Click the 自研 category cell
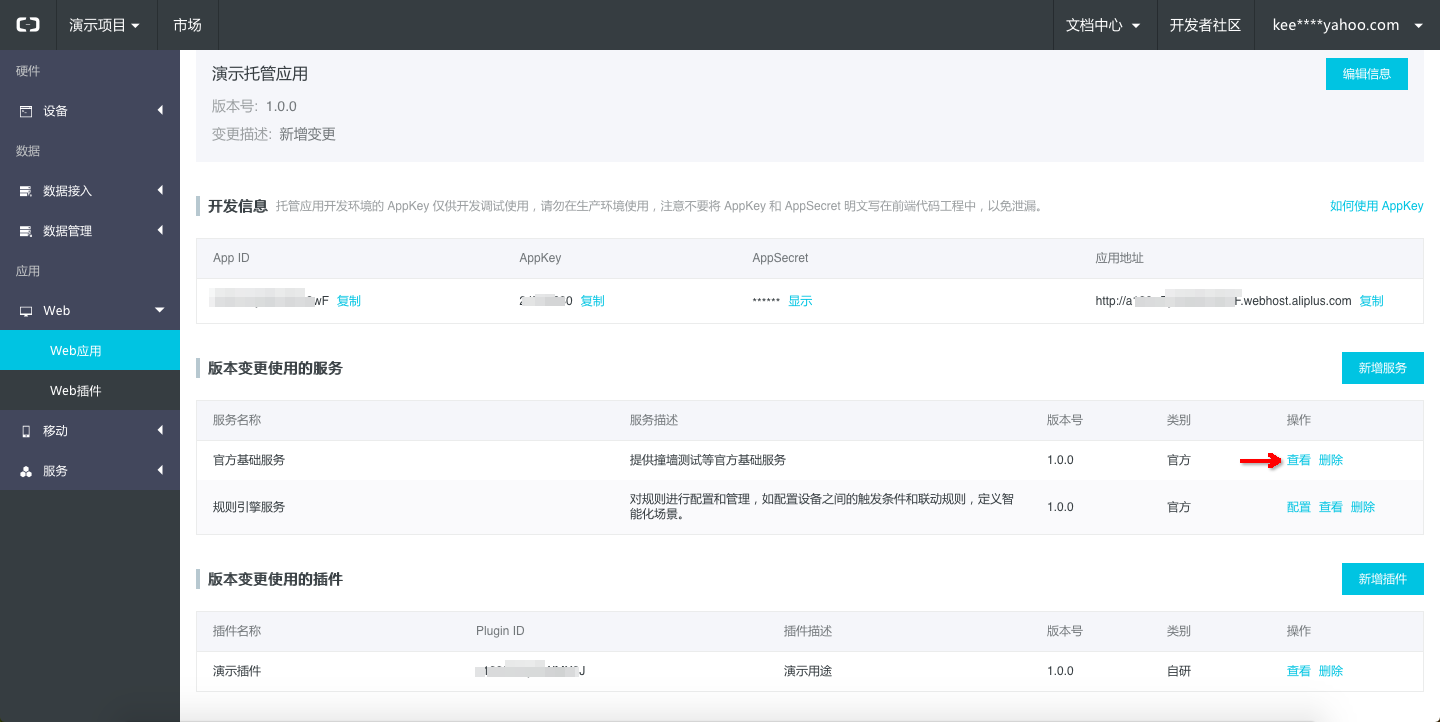The height and width of the screenshot is (722, 1440). (1179, 671)
